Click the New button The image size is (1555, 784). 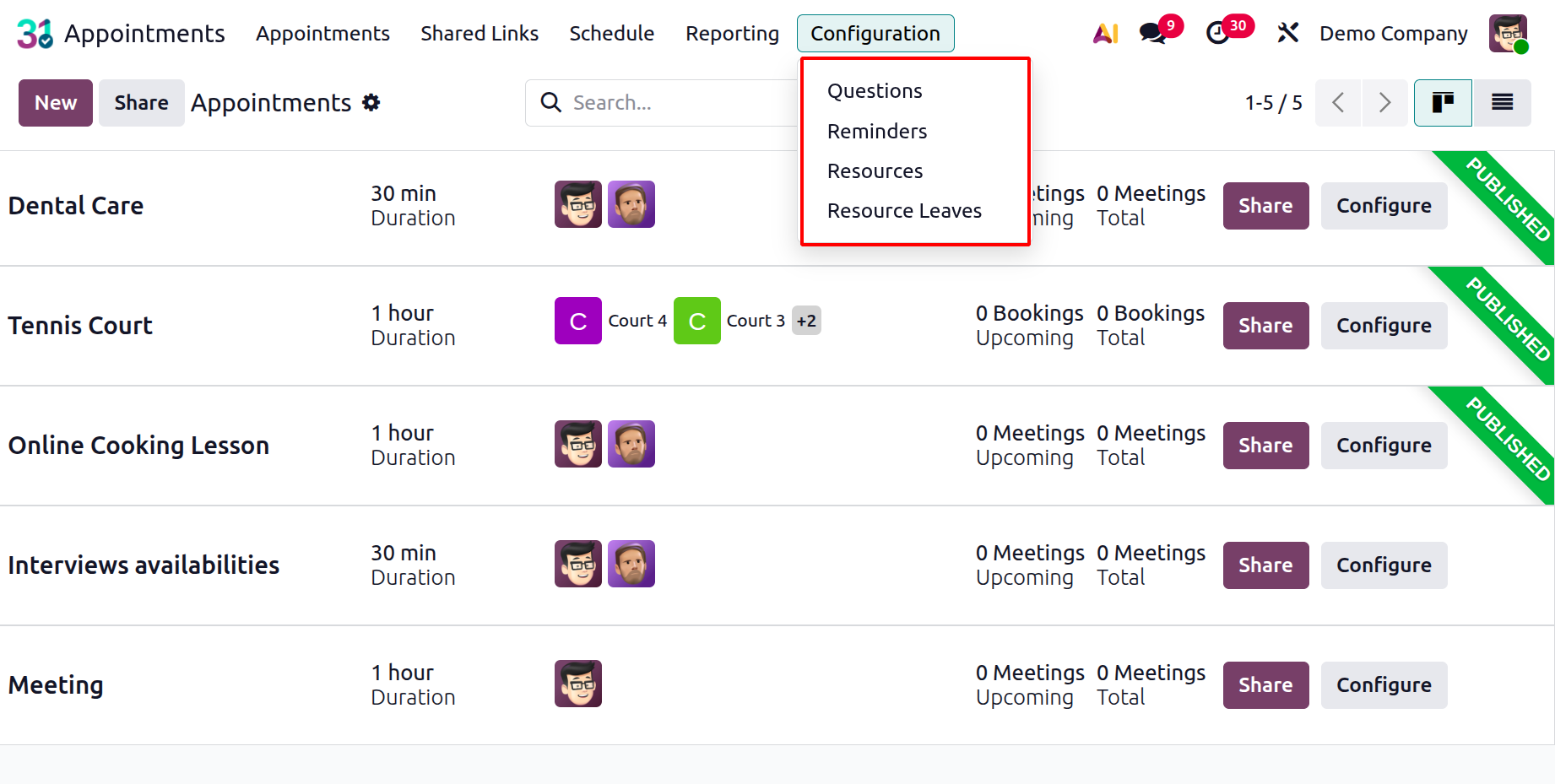pos(55,102)
